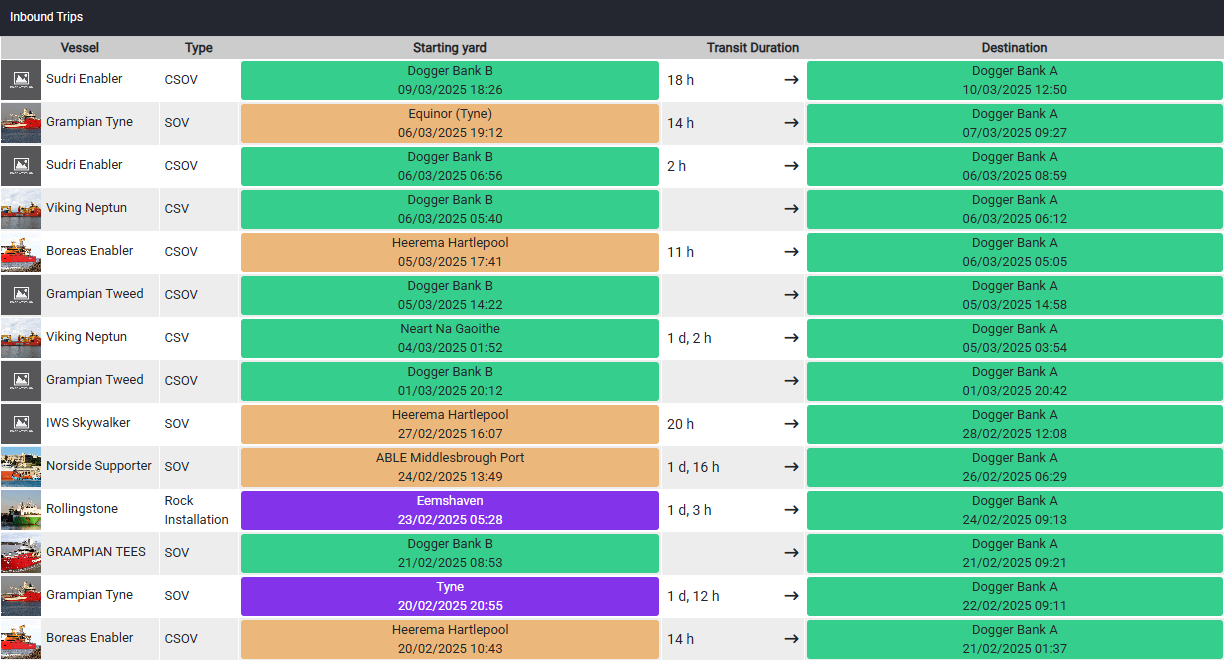The width and height of the screenshot is (1224, 660).
Task: Click the Inbound Trips panel title
Action: click(47, 17)
